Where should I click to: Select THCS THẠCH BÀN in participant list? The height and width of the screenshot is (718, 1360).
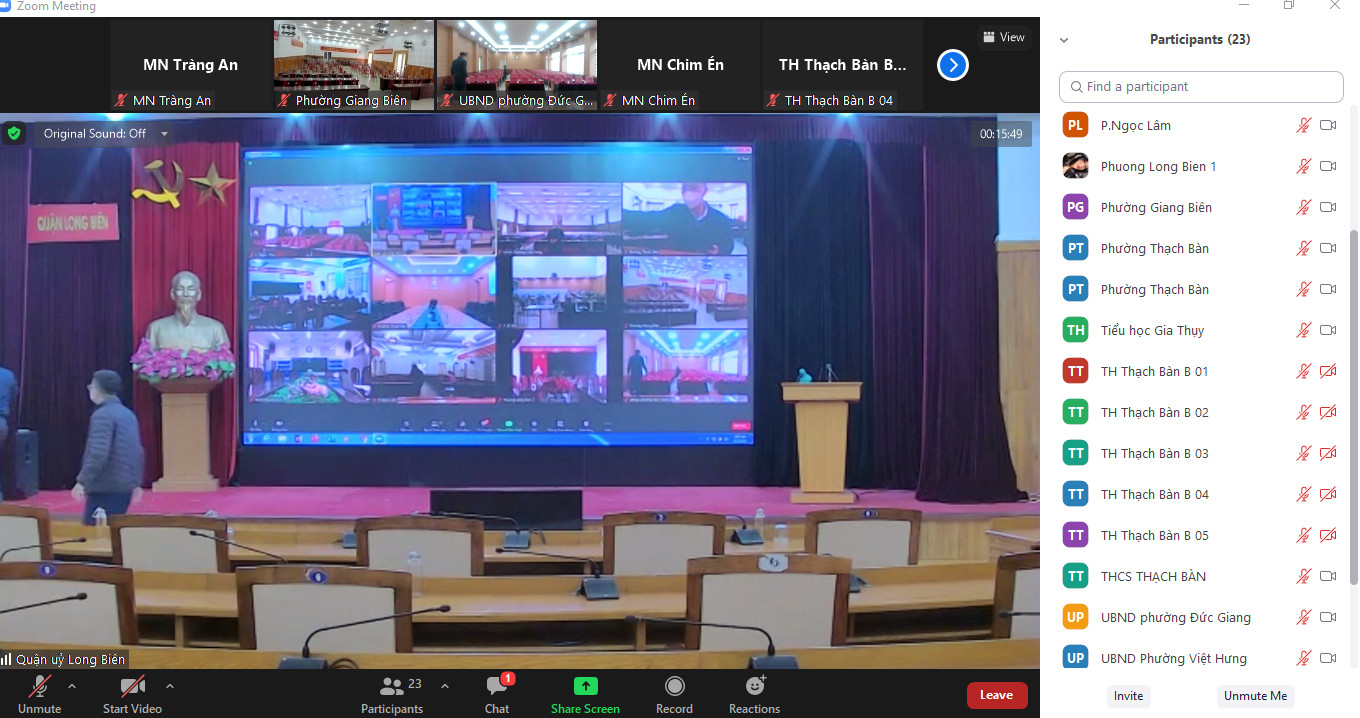[1153, 576]
